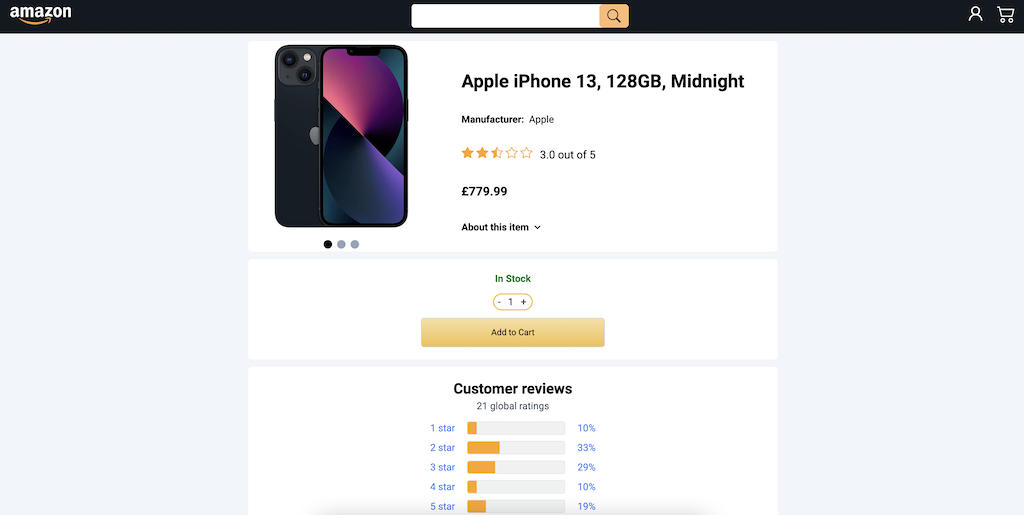Select the third image carousel dot
1024x515 pixels.
coord(355,244)
